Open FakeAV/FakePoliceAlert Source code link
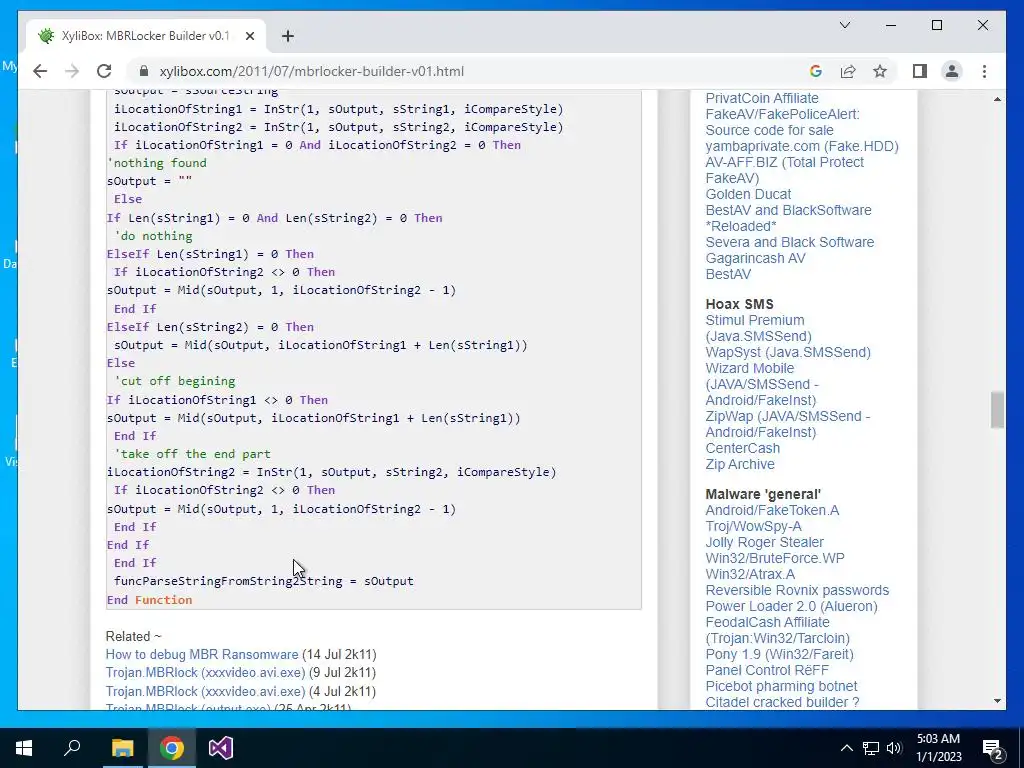The height and width of the screenshot is (768, 1024). click(x=782, y=122)
